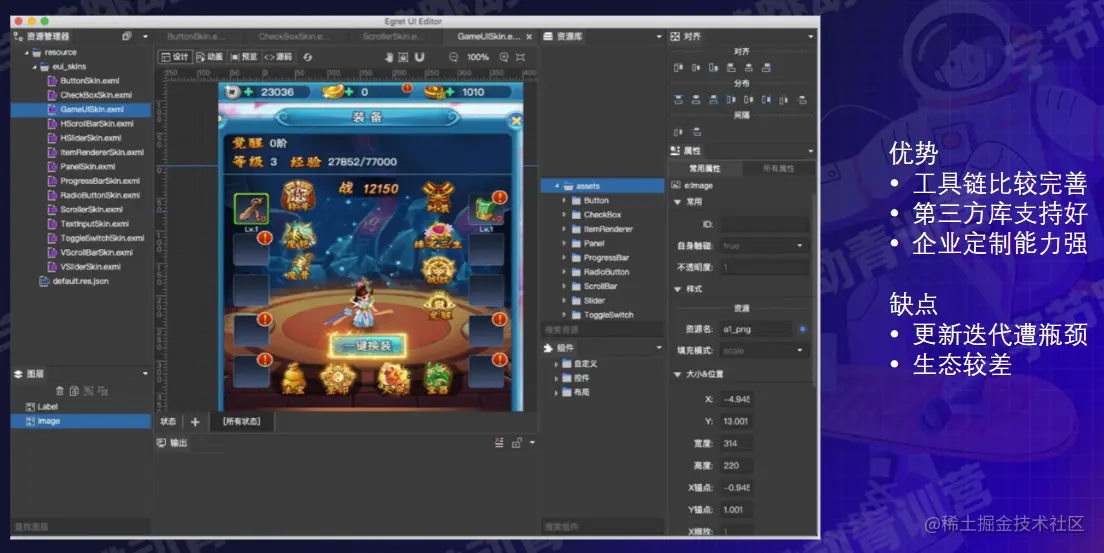Click the zoom out magnifier icon
1104x553 pixels.
click(x=454, y=57)
